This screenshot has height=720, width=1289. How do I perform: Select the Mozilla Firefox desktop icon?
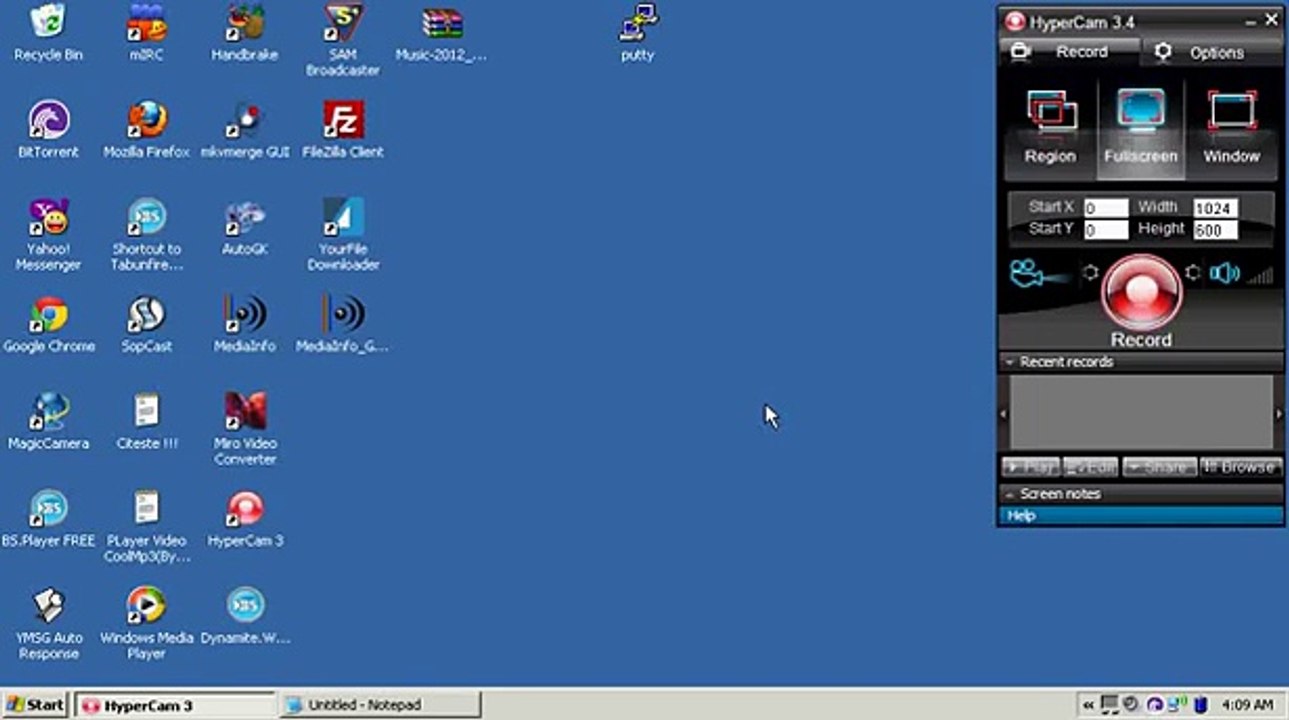click(x=146, y=129)
